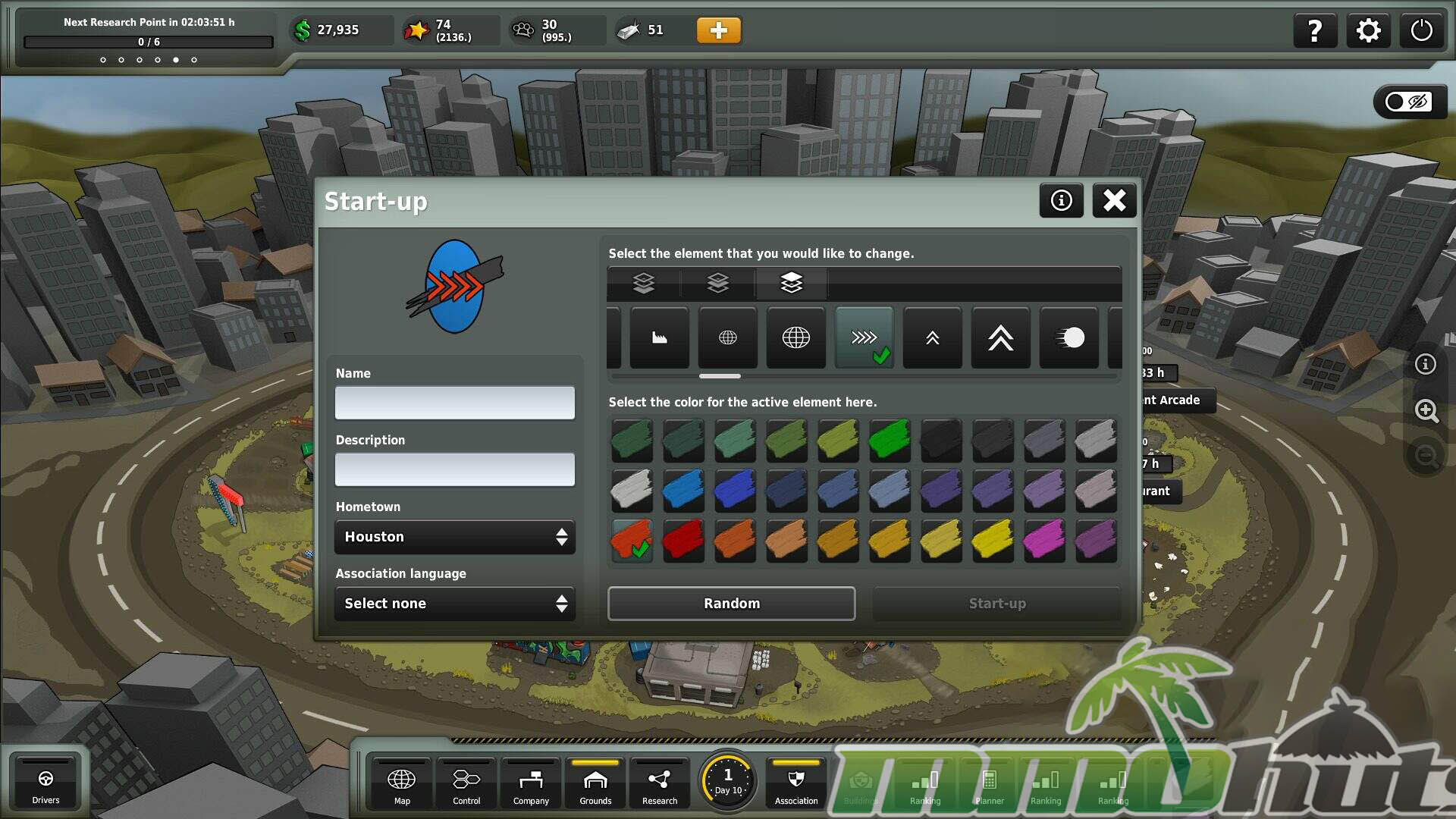1456x819 pixels.
Task: Toggle the visibility switch at top right
Action: click(x=1409, y=102)
